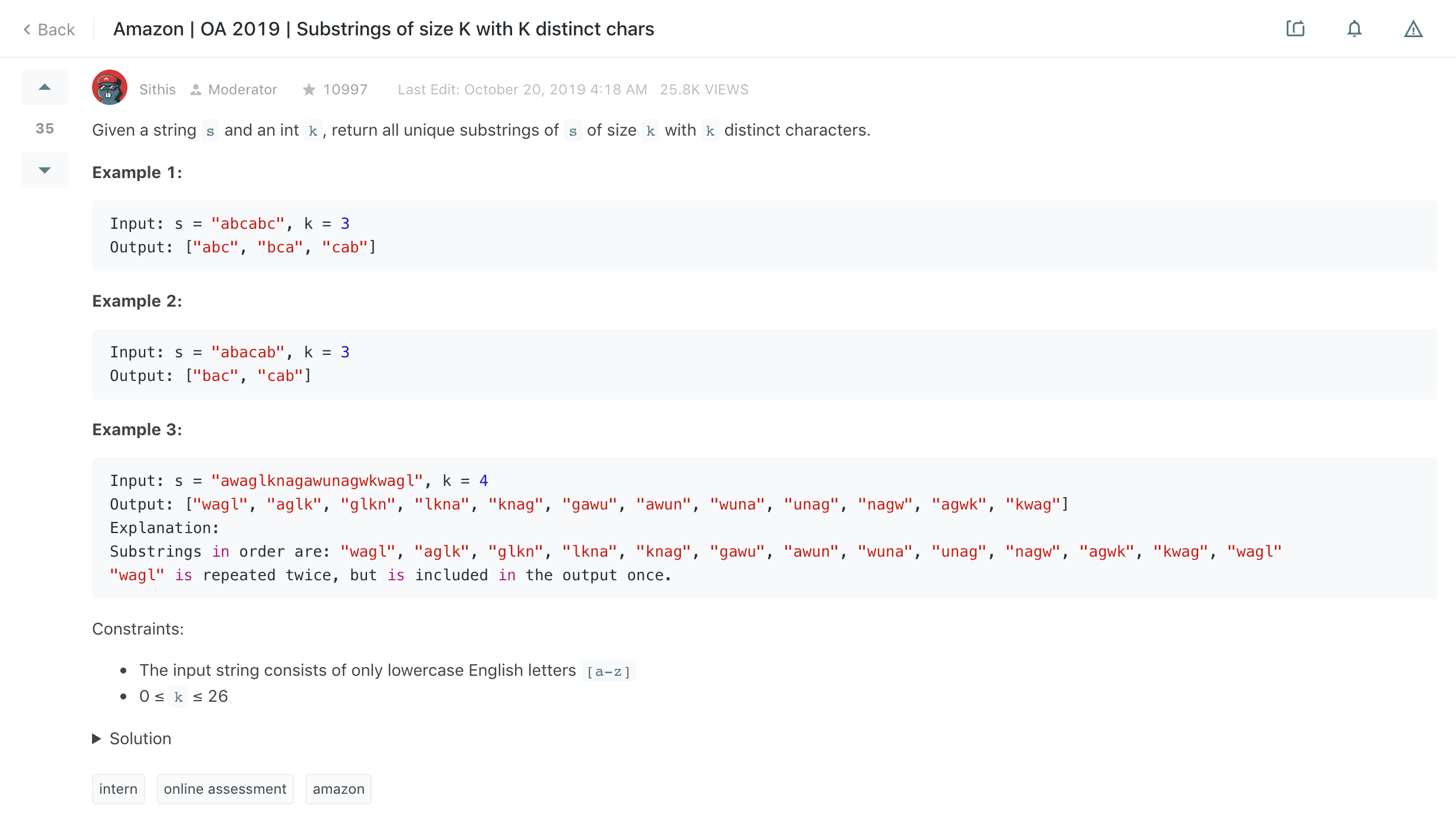Go back via Back link
1456x815 pixels.
(x=56, y=29)
